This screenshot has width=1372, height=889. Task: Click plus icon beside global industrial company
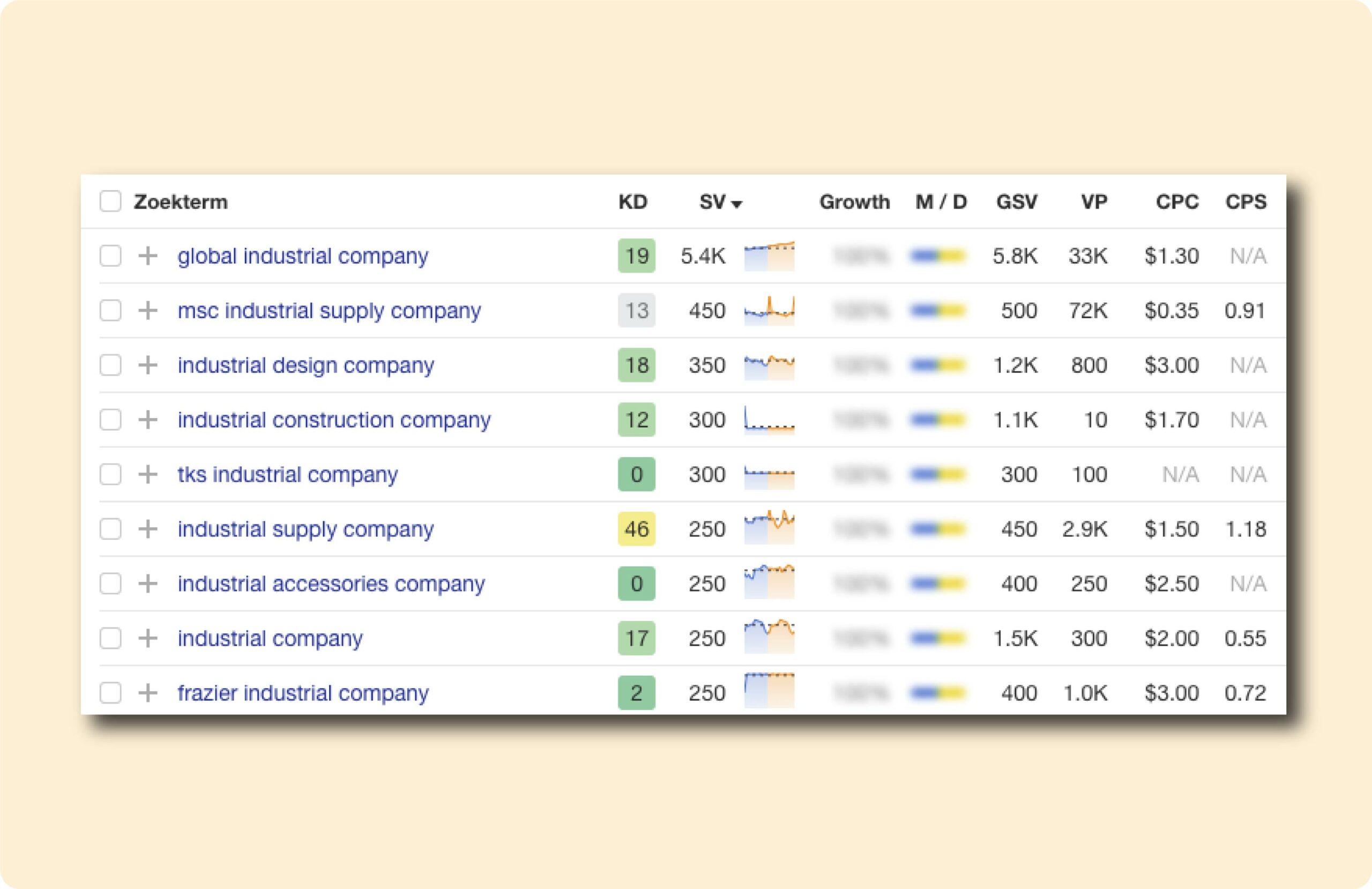148,256
